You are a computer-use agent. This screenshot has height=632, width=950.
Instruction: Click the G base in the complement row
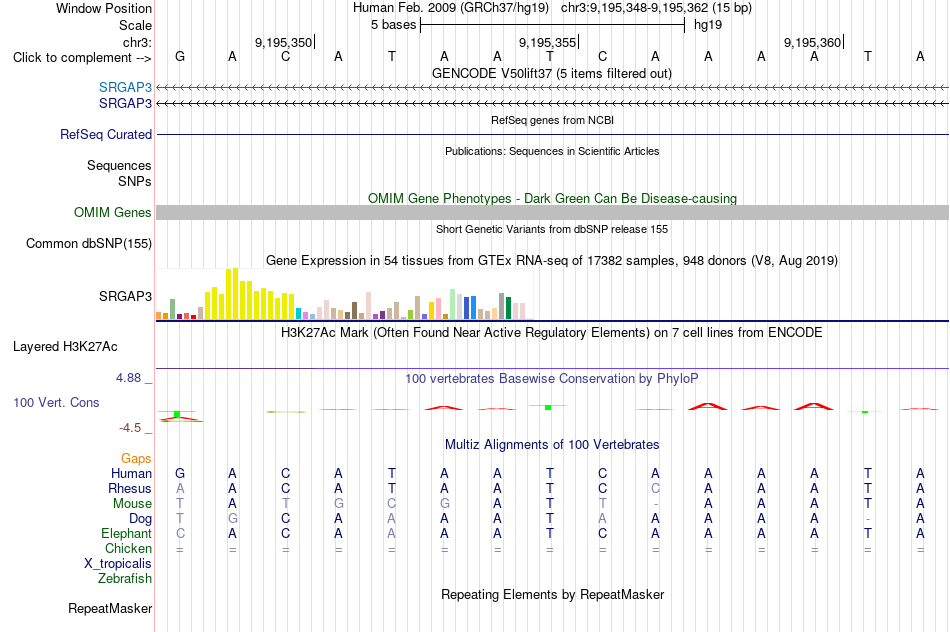(x=180, y=56)
